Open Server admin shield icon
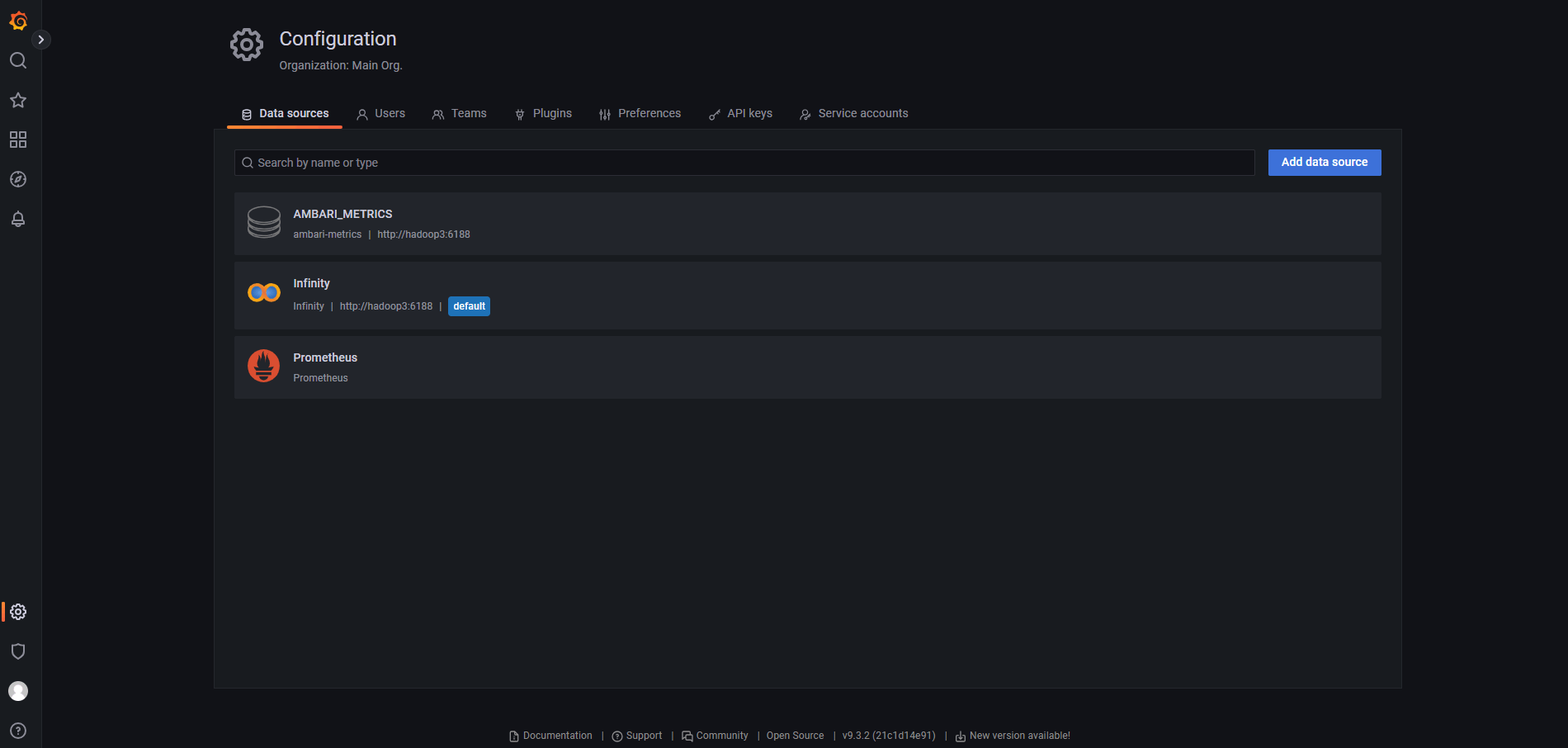Image resolution: width=1568 pixels, height=748 pixels. 18,651
